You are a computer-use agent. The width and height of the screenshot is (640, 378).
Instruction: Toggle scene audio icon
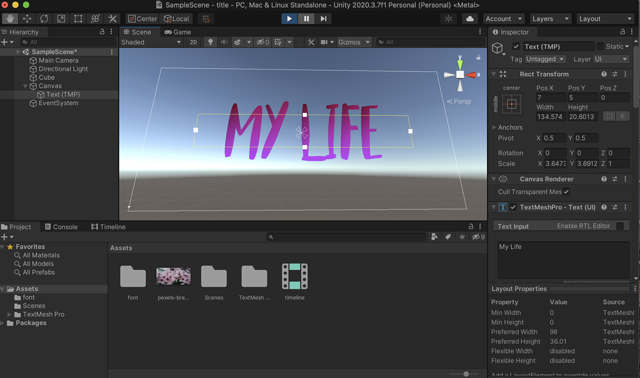point(224,42)
